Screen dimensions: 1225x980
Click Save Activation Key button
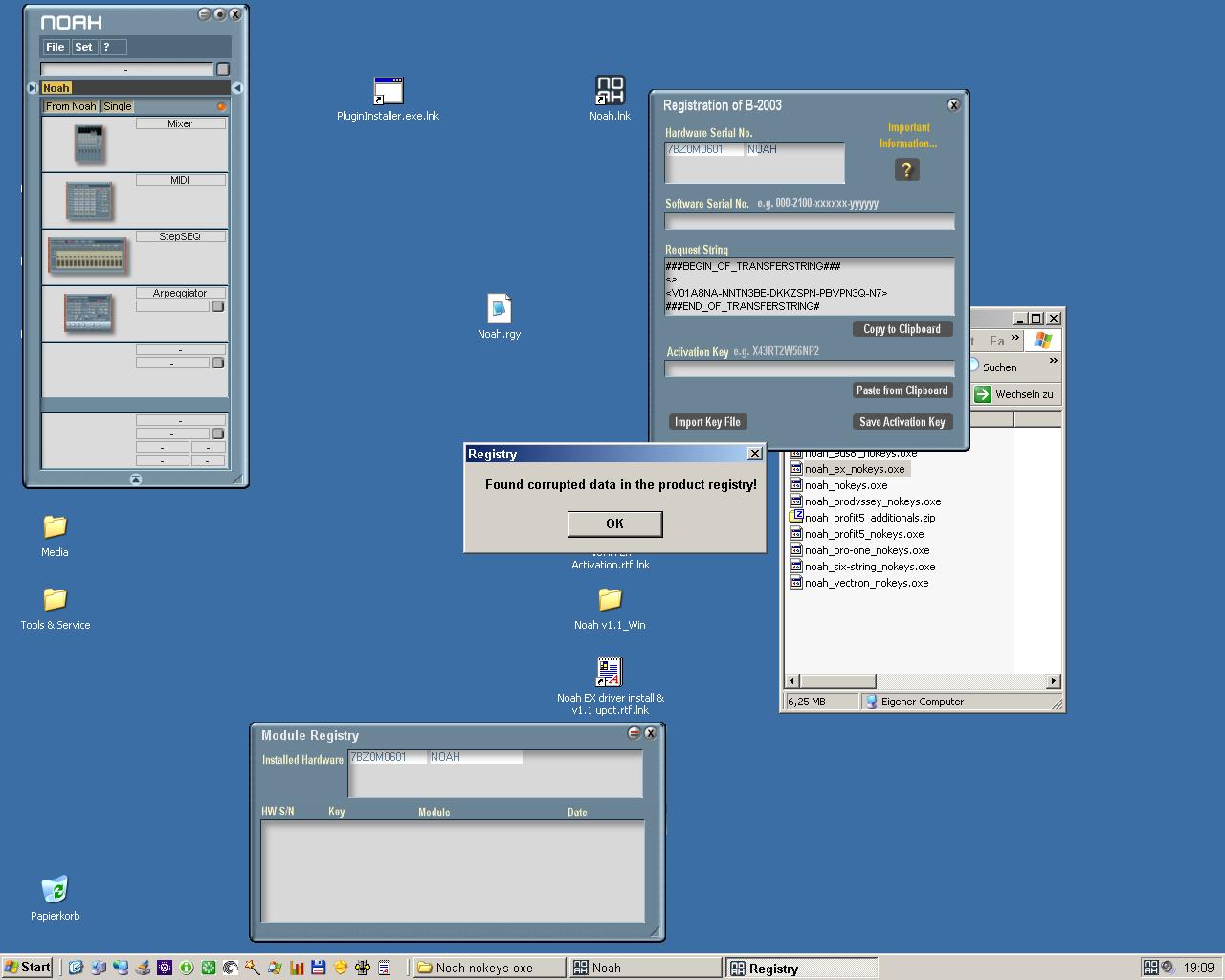pos(902,422)
